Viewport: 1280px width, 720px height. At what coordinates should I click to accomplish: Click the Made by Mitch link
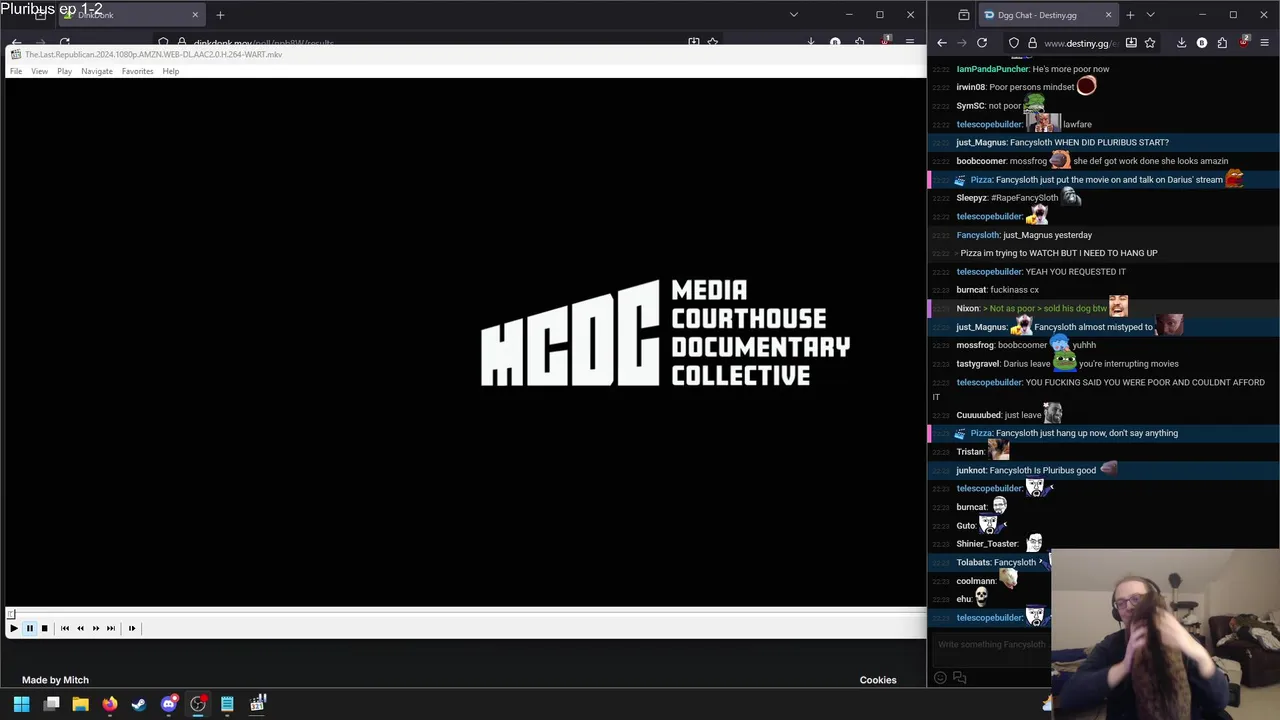click(x=55, y=680)
